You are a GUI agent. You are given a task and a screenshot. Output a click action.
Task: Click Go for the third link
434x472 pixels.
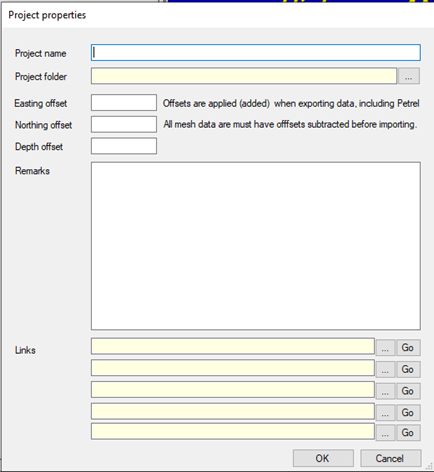[408, 391]
